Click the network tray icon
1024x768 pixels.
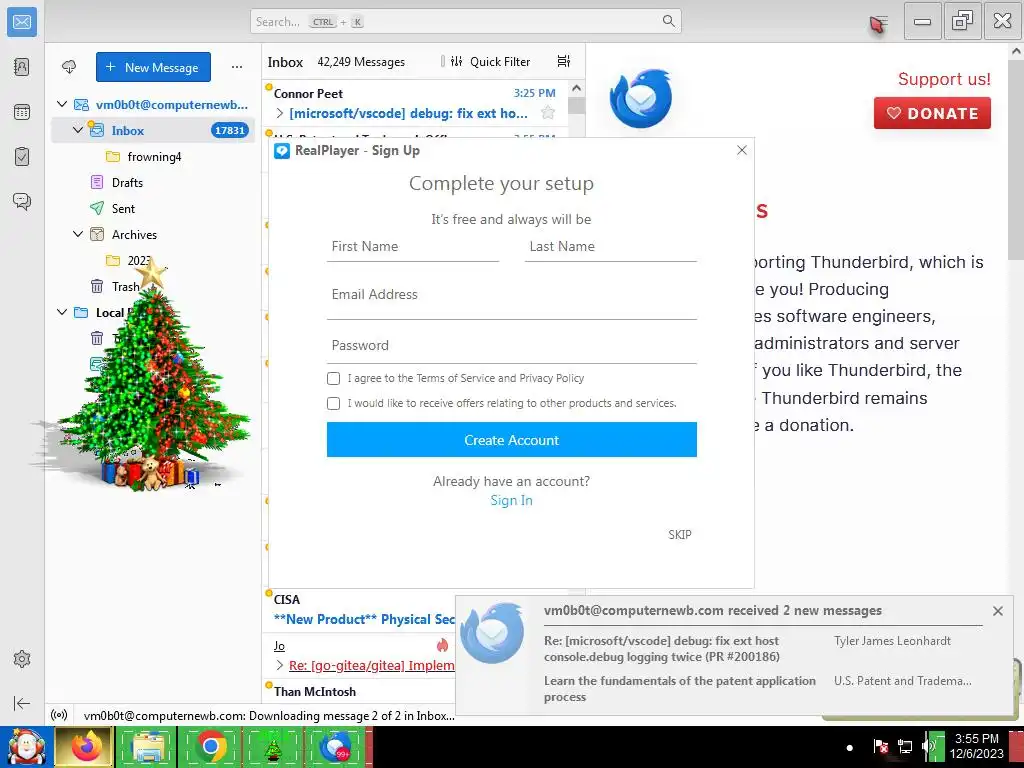point(905,746)
